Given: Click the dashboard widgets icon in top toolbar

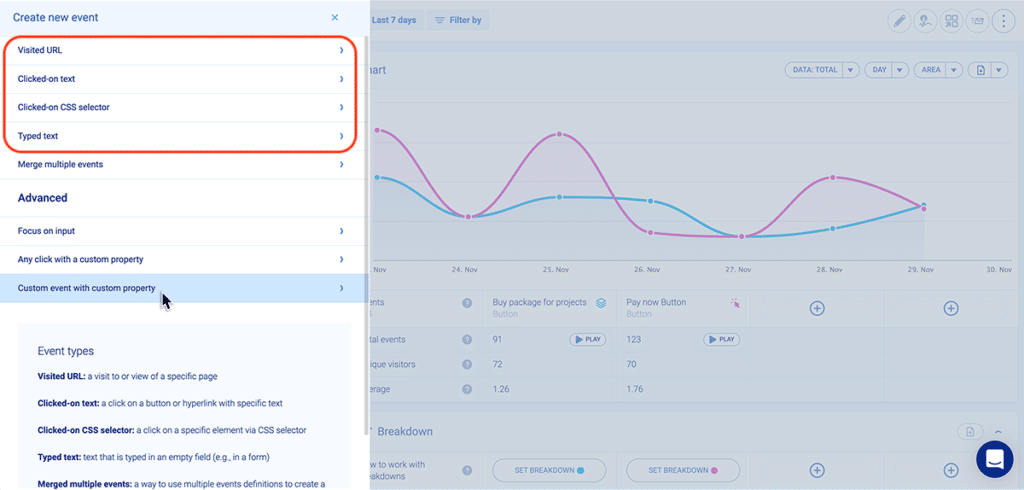Looking at the screenshot, I should point(952,21).
